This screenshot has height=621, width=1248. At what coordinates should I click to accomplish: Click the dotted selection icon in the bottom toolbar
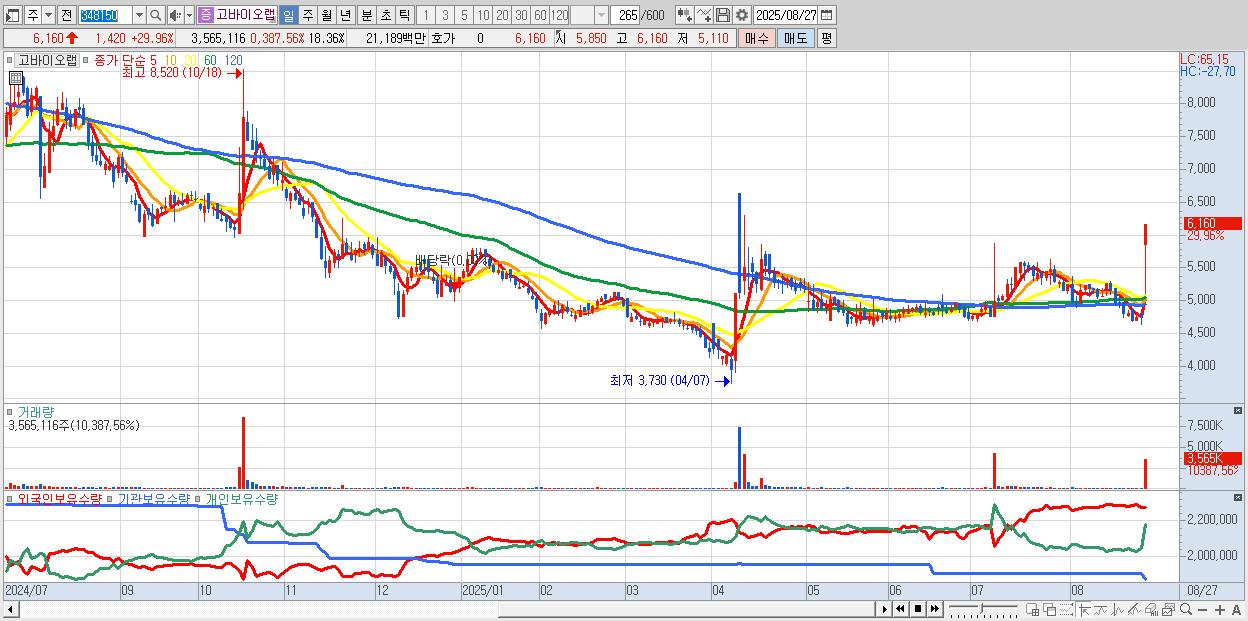(1066, 609)
